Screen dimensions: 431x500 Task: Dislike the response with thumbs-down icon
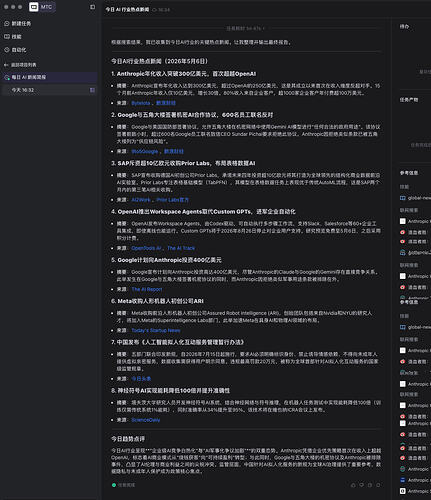tap(362, 485)
